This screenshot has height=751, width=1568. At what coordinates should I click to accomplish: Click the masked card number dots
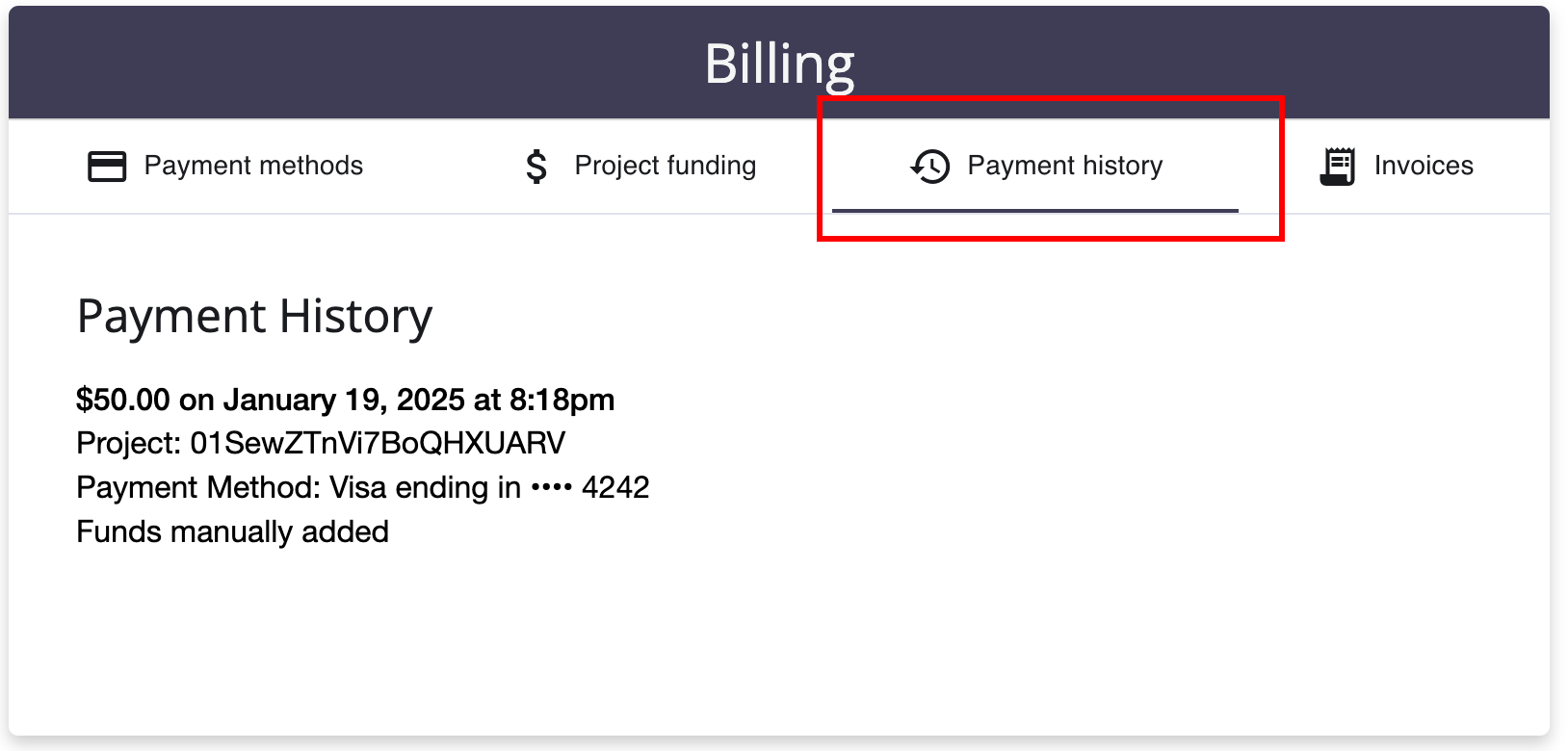(552, 488)
